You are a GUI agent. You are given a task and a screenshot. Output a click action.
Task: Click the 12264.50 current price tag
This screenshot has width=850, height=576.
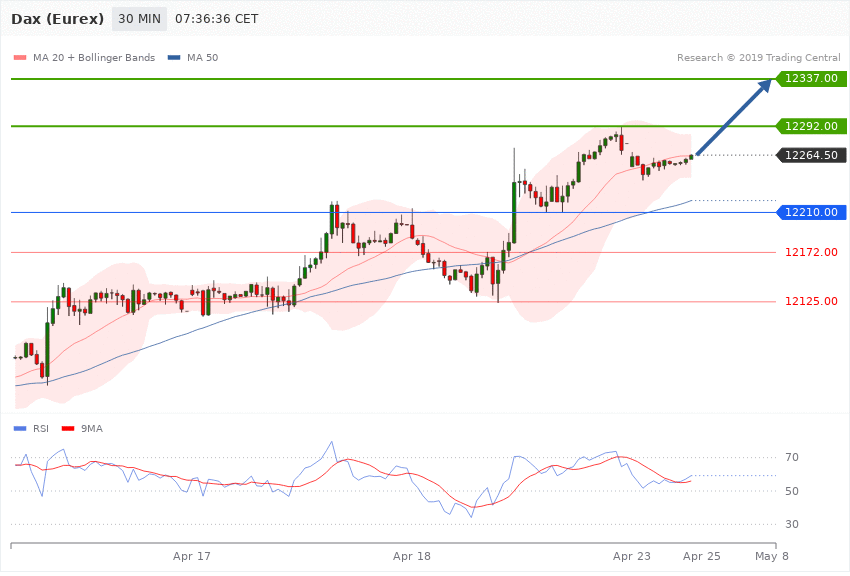[x=811, y=156]
